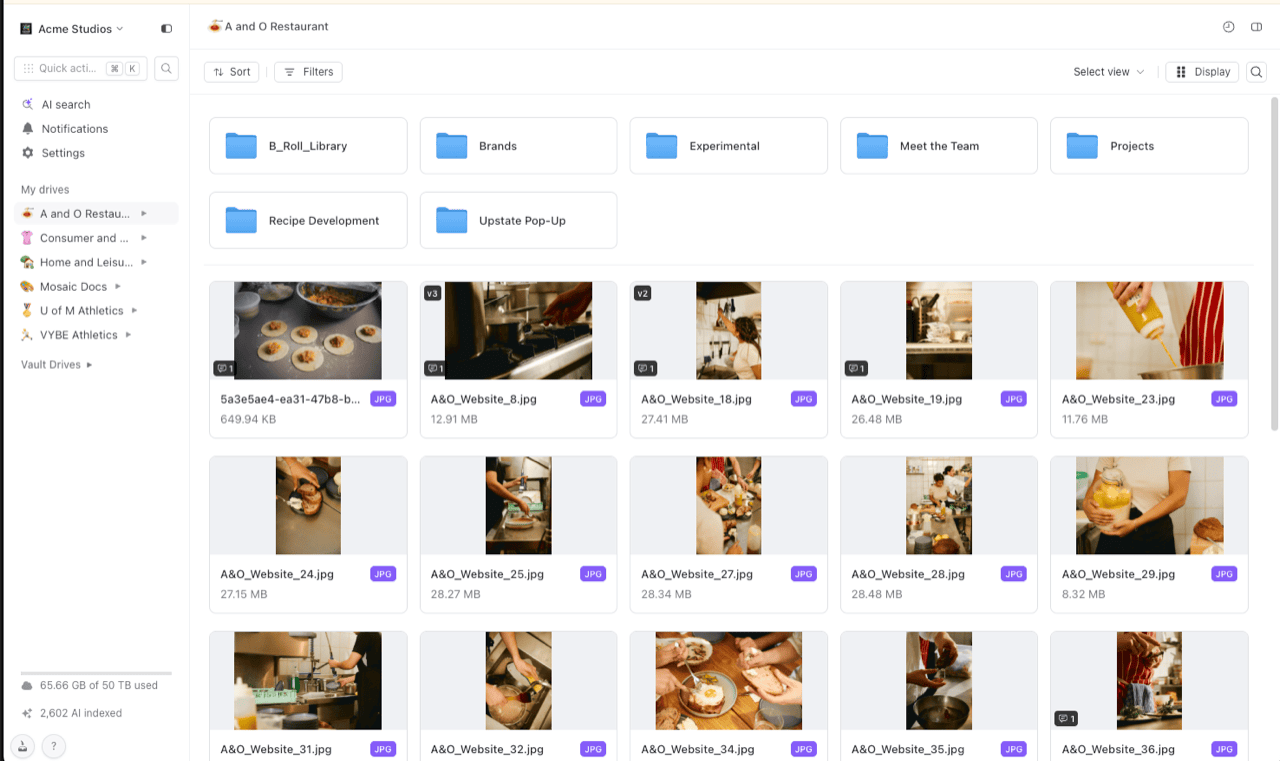Toggle the right panel icon at top right
Screen dimensions: 1280x761
1257,27
